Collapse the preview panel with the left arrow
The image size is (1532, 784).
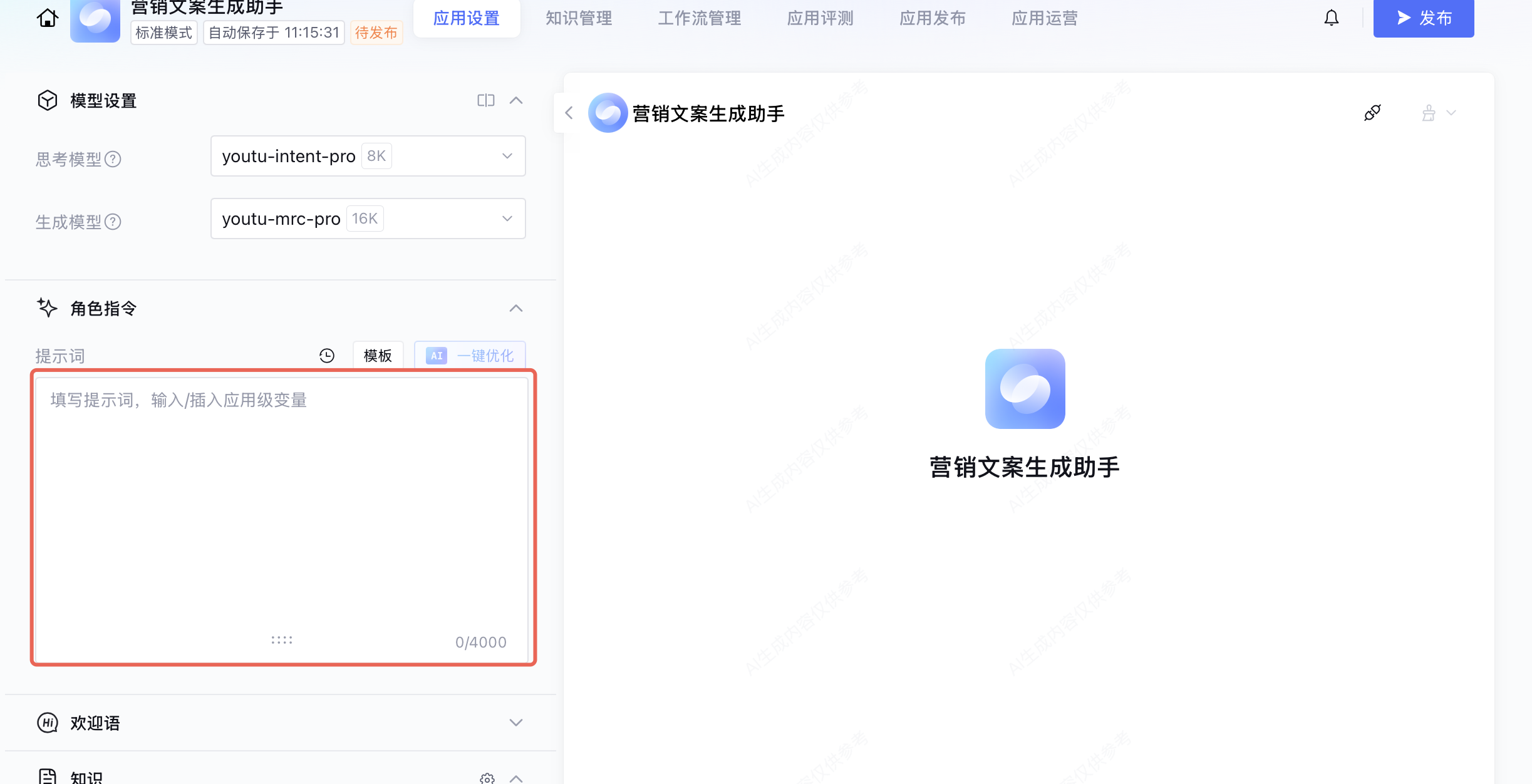pyautogui.click(x=569, y=113)
